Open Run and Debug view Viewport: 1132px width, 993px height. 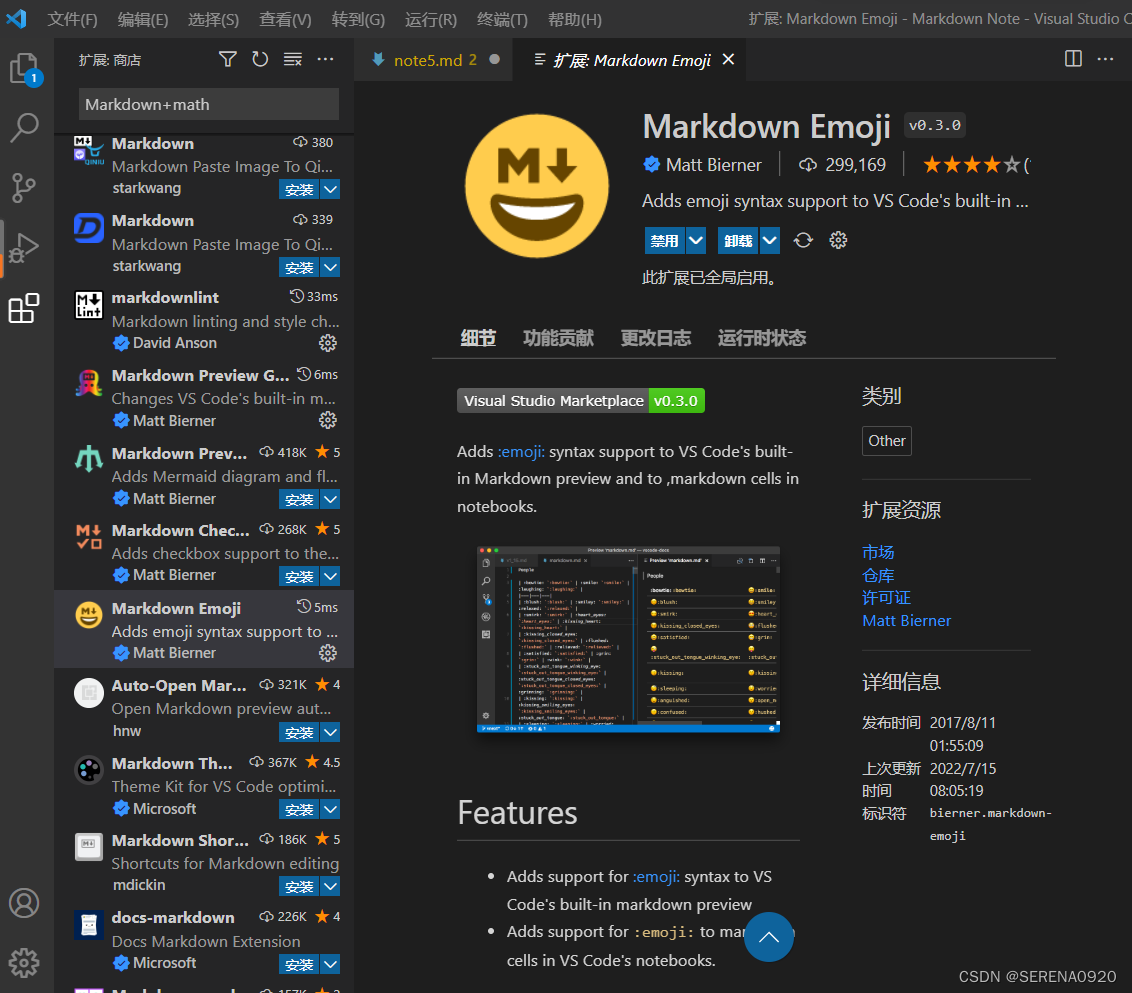point(24,248)
